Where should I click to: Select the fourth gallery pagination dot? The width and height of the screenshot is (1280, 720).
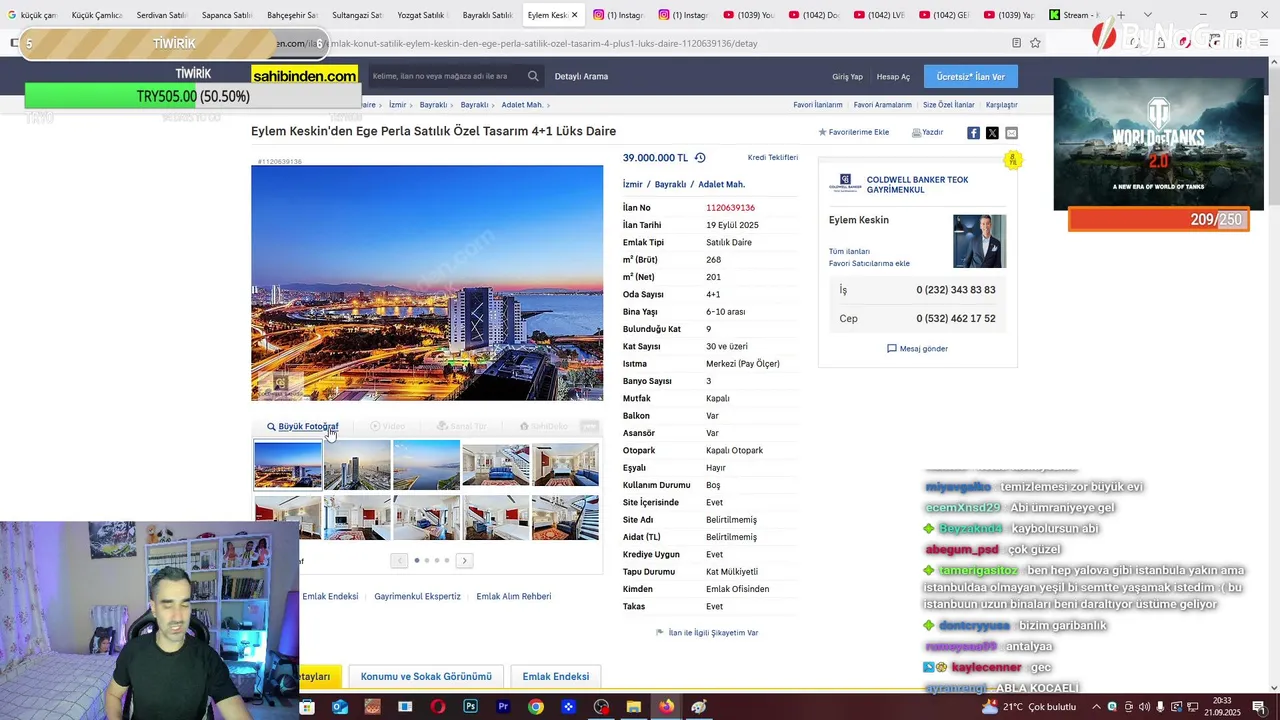click(447, 560)
